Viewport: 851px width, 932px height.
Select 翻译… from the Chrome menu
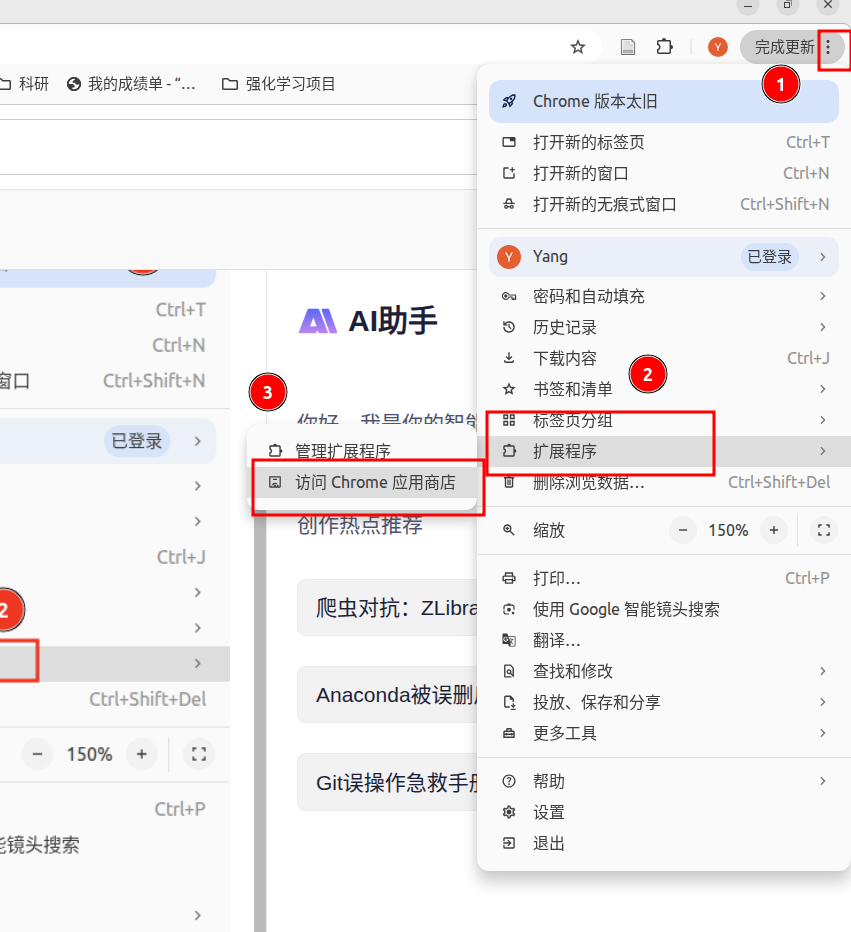coord(664,640)
